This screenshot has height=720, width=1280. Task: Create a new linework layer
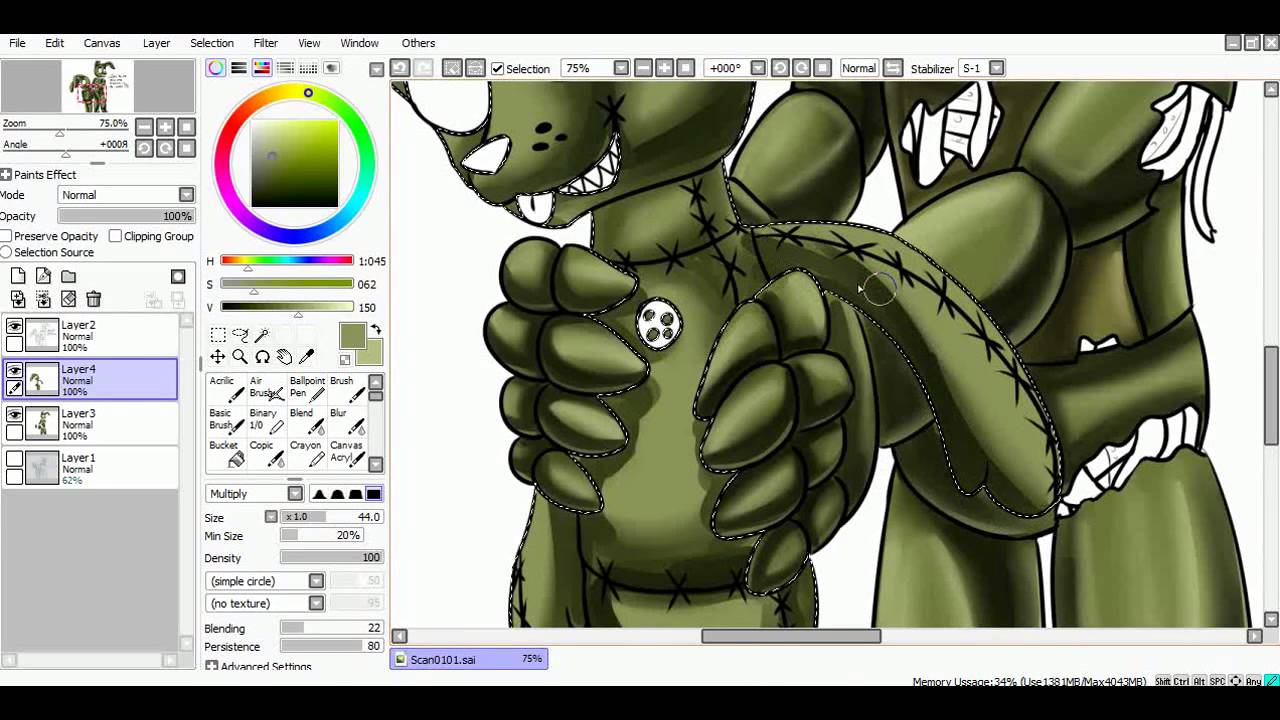coord(43,277)
